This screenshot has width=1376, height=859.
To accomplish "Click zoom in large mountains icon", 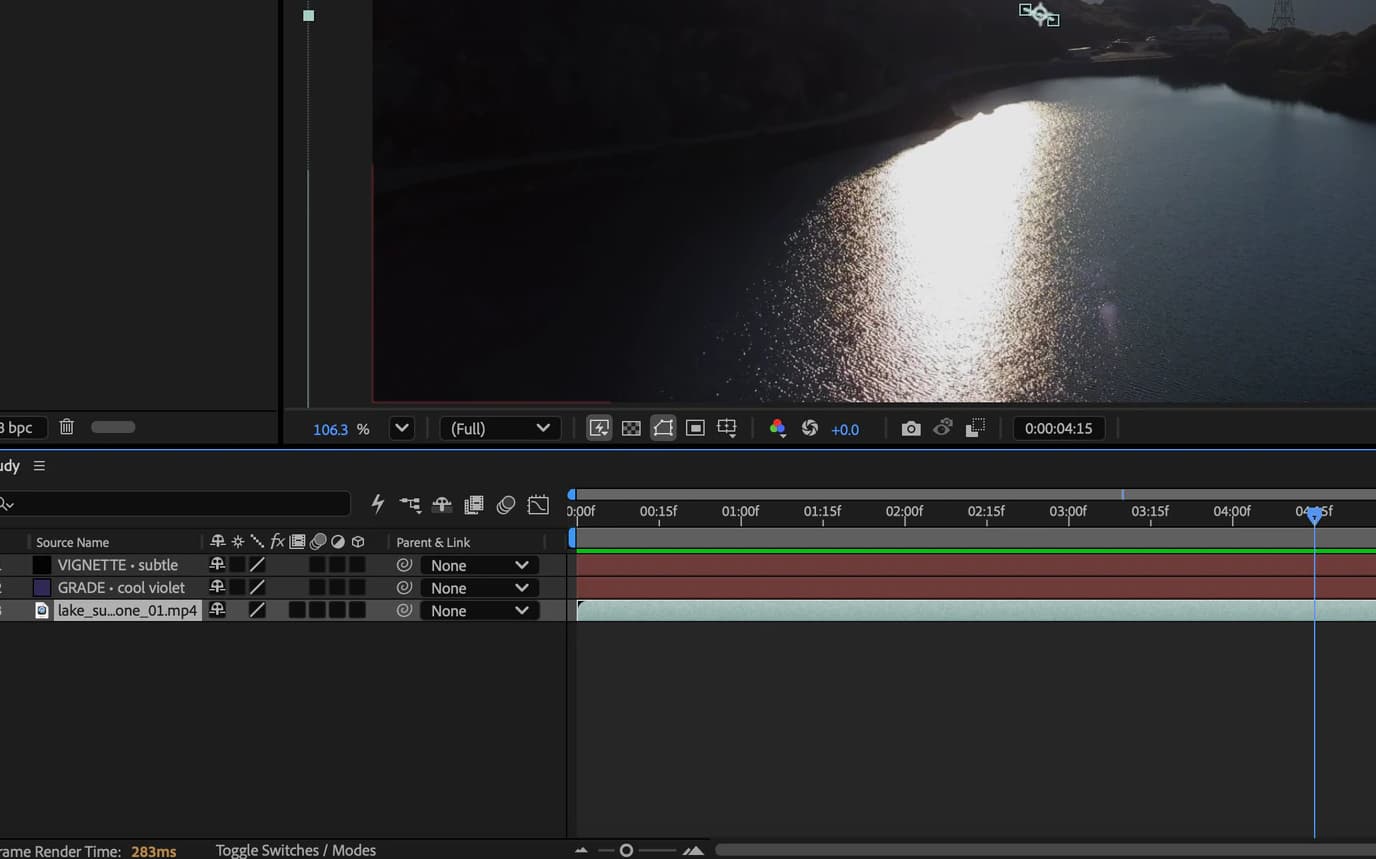I will [x=693, y=850].
